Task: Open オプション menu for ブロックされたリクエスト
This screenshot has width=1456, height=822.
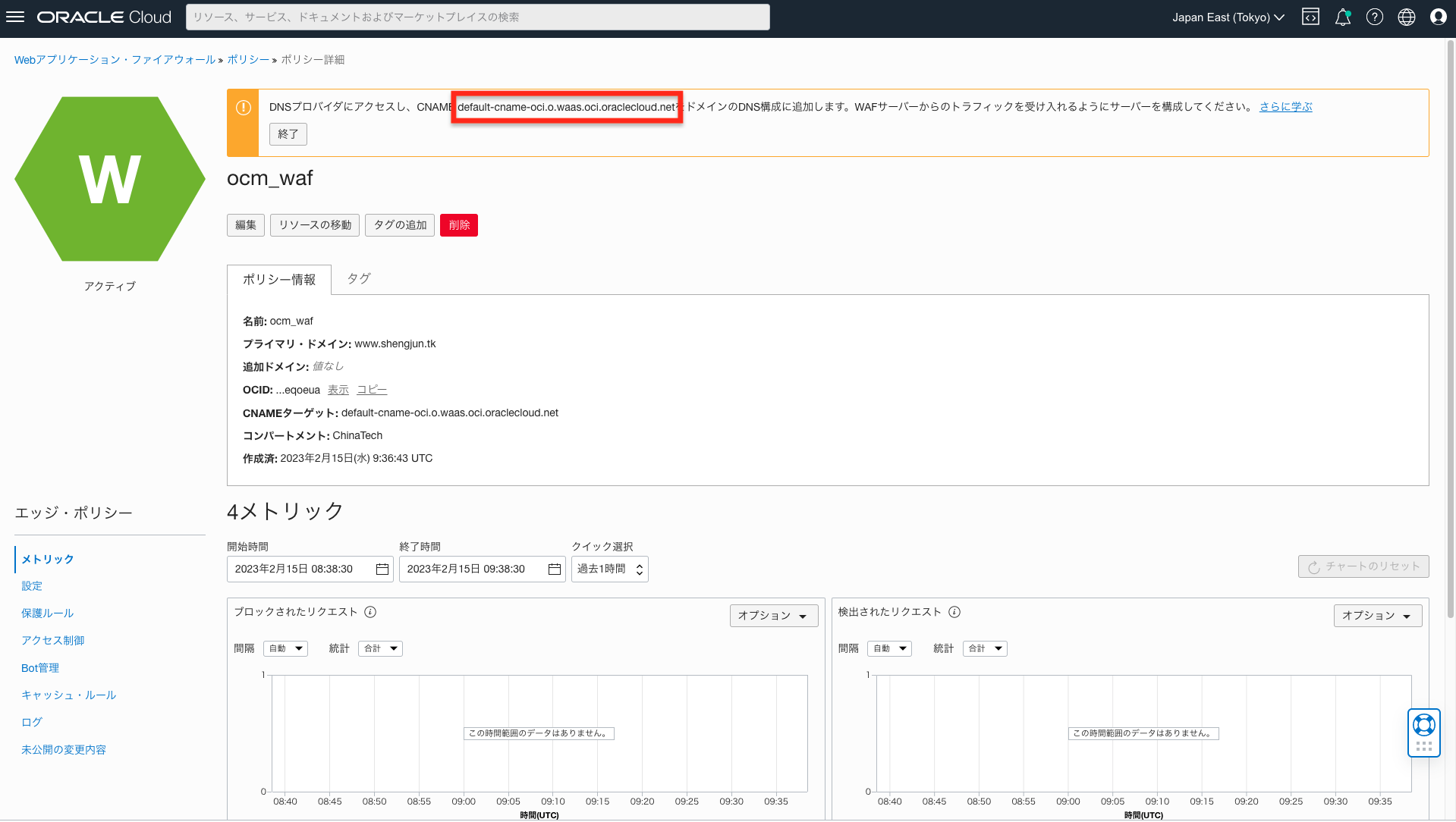Action: [x=774, y=616]
